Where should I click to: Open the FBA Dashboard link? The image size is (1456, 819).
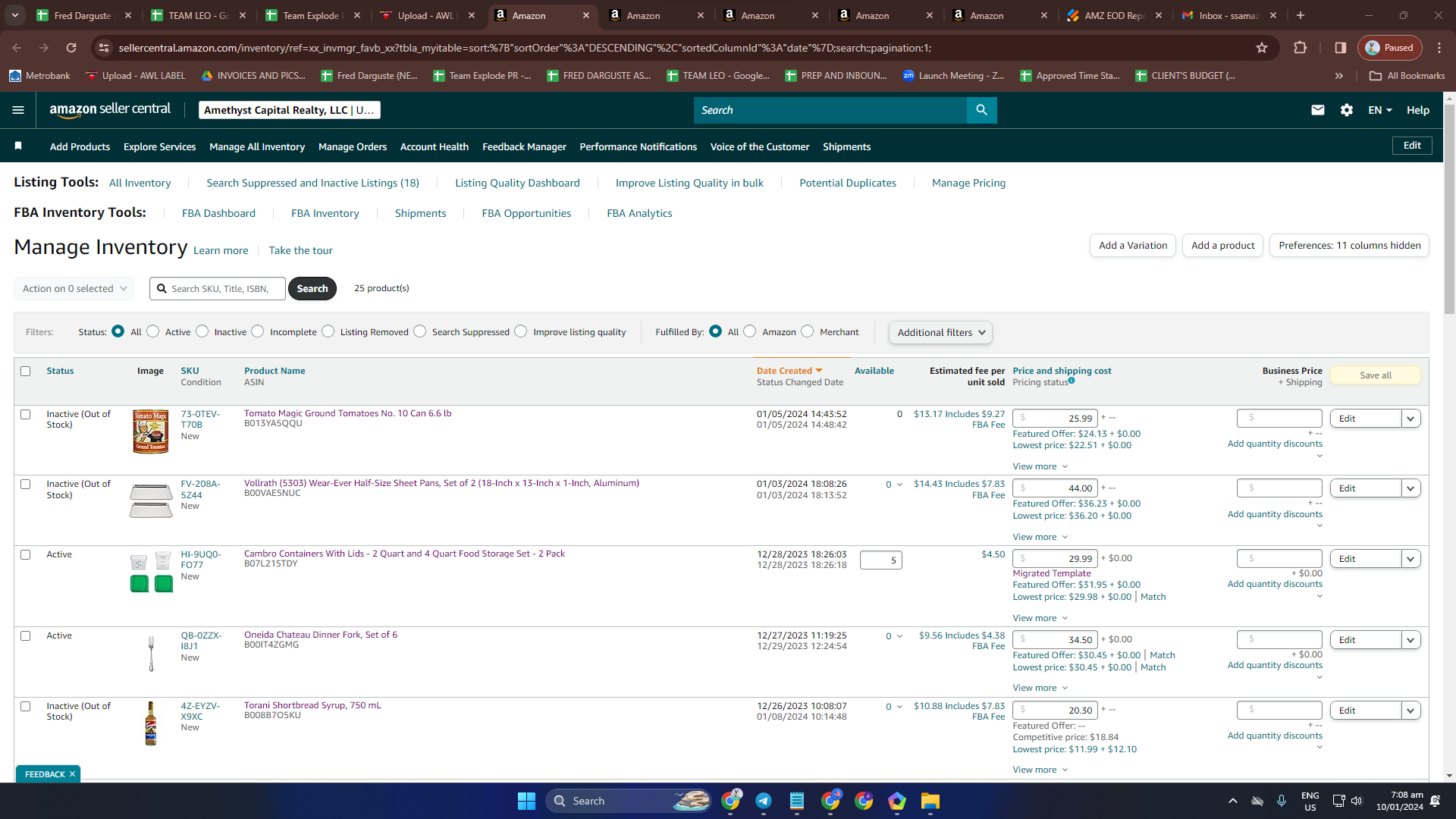pos(218,213)
